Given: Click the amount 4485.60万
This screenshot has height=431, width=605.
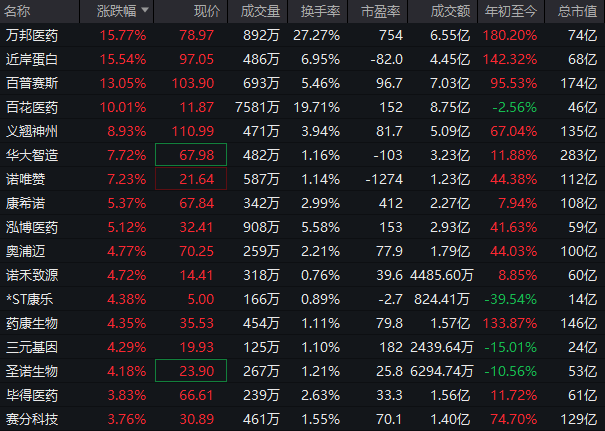Looking at the screenshot, I should click(441, 276).
